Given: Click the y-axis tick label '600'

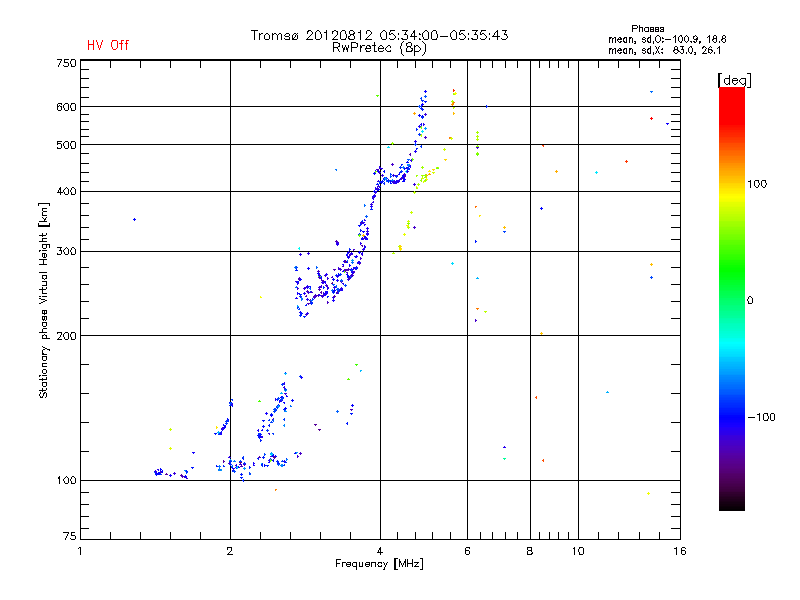Looking at the screenshot, I should pyautogui.click(x=66, y=107).
